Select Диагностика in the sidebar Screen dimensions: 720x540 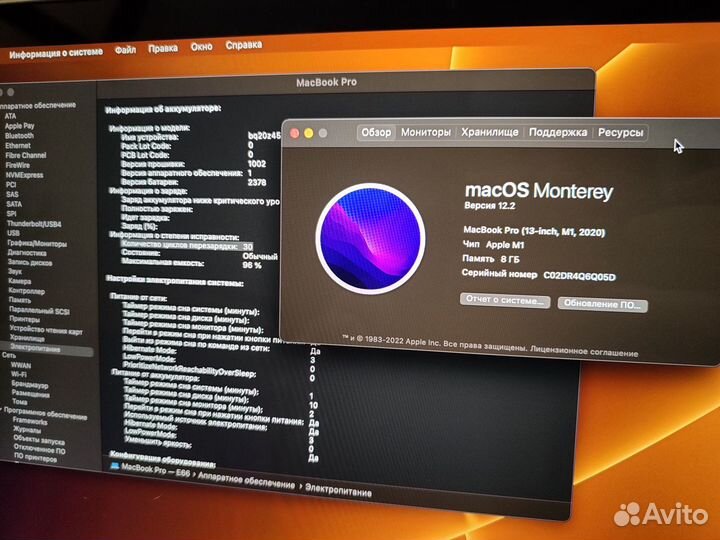27,253
